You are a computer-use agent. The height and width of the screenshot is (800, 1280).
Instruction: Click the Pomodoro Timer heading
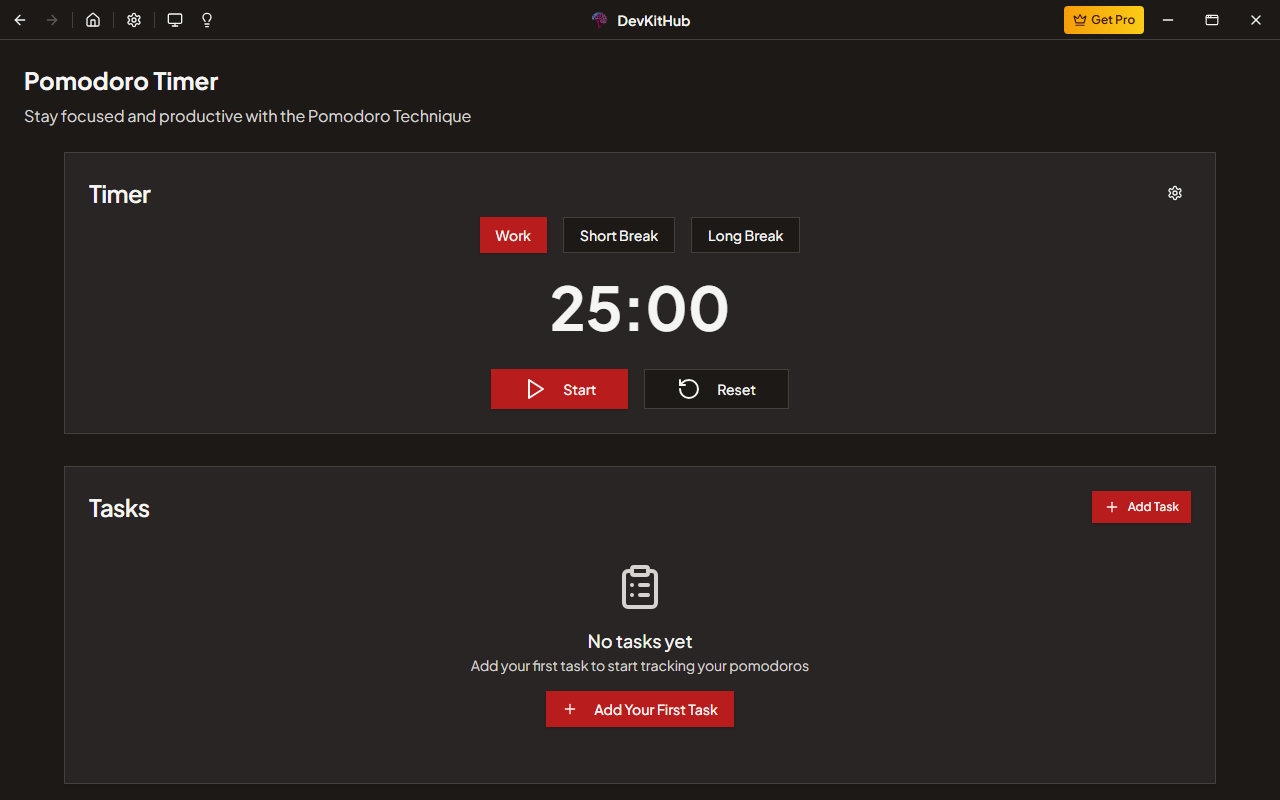[x=121, y=81]
